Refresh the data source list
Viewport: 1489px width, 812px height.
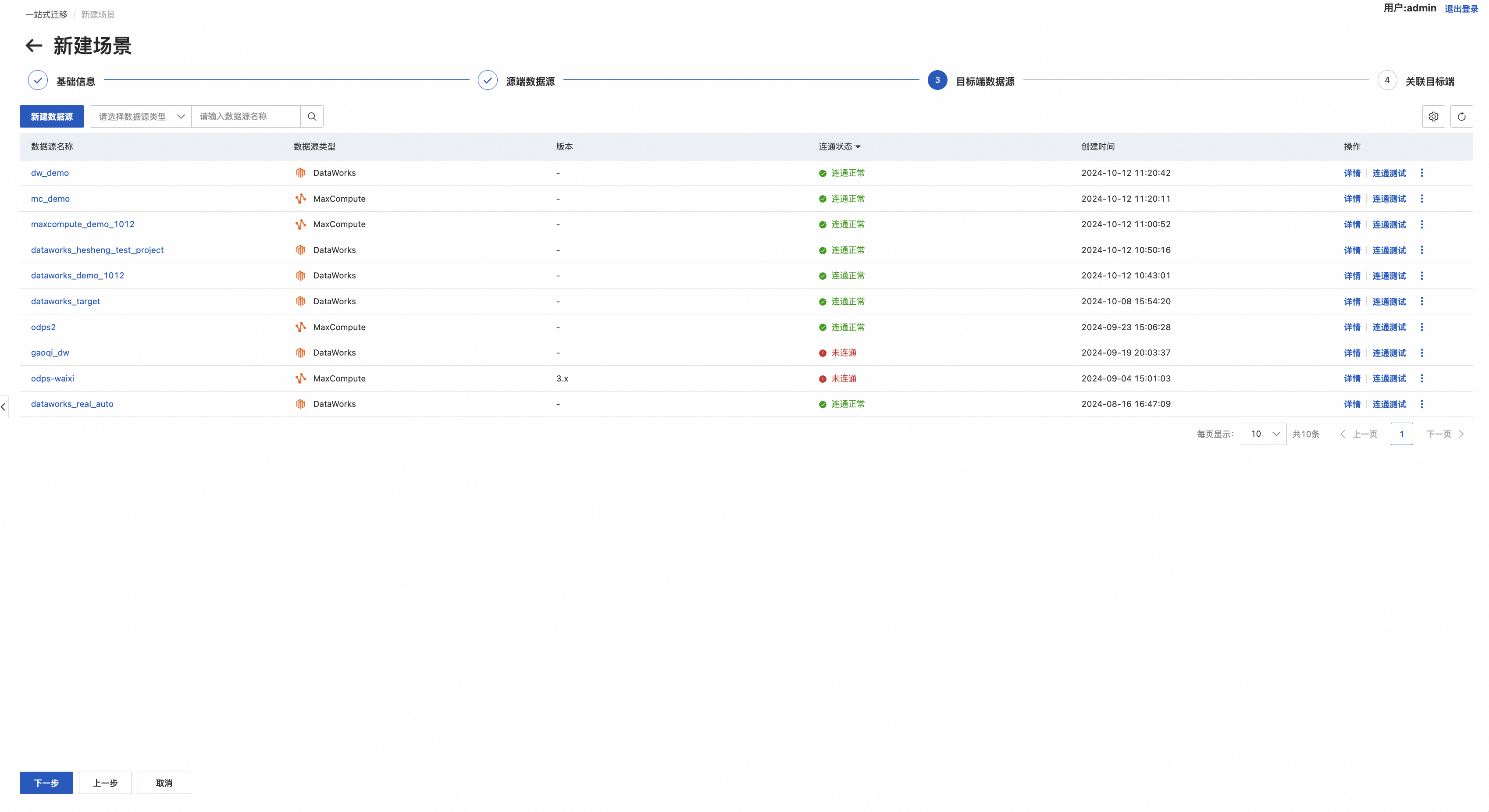[x=1461, y=116]
